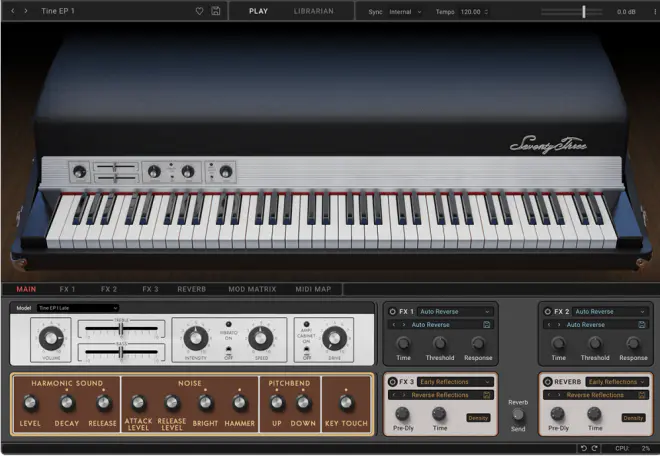Viewport: 660px width, 456px height.
Task: Click the 0.0 dB output level readout
Action: click(x=626, y=12)
